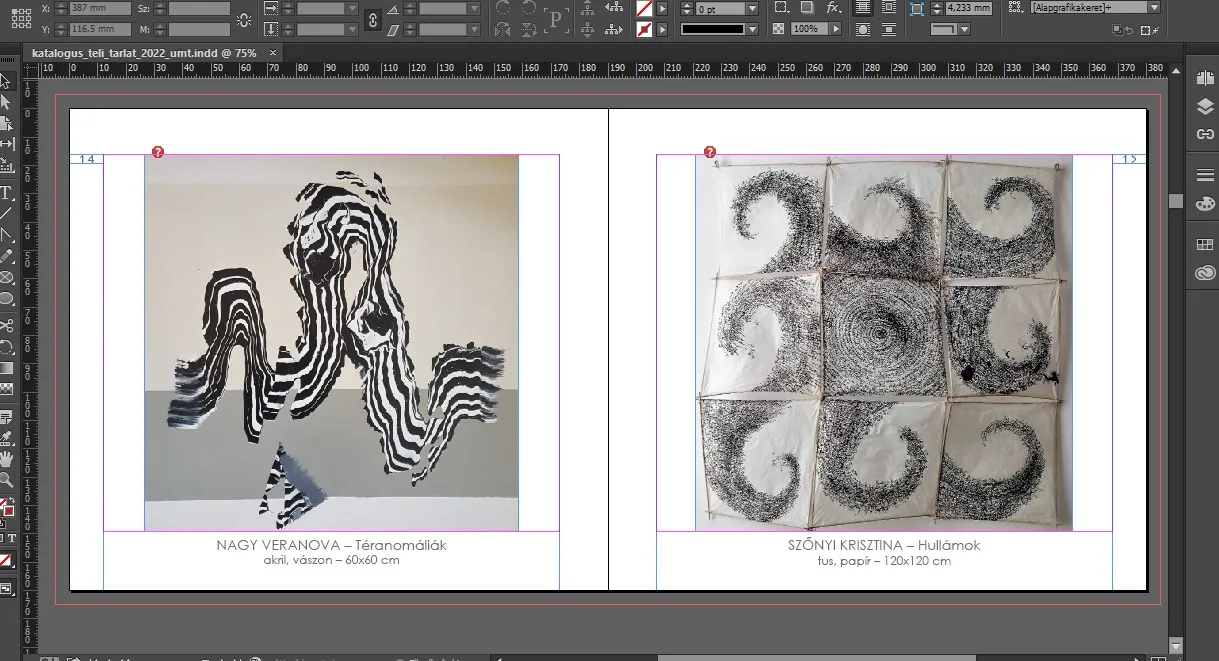The height and width of the screenshot is (661, 1219).
Task: Toggle constrain proportions for scaling chain
Action: coord(373,19)
